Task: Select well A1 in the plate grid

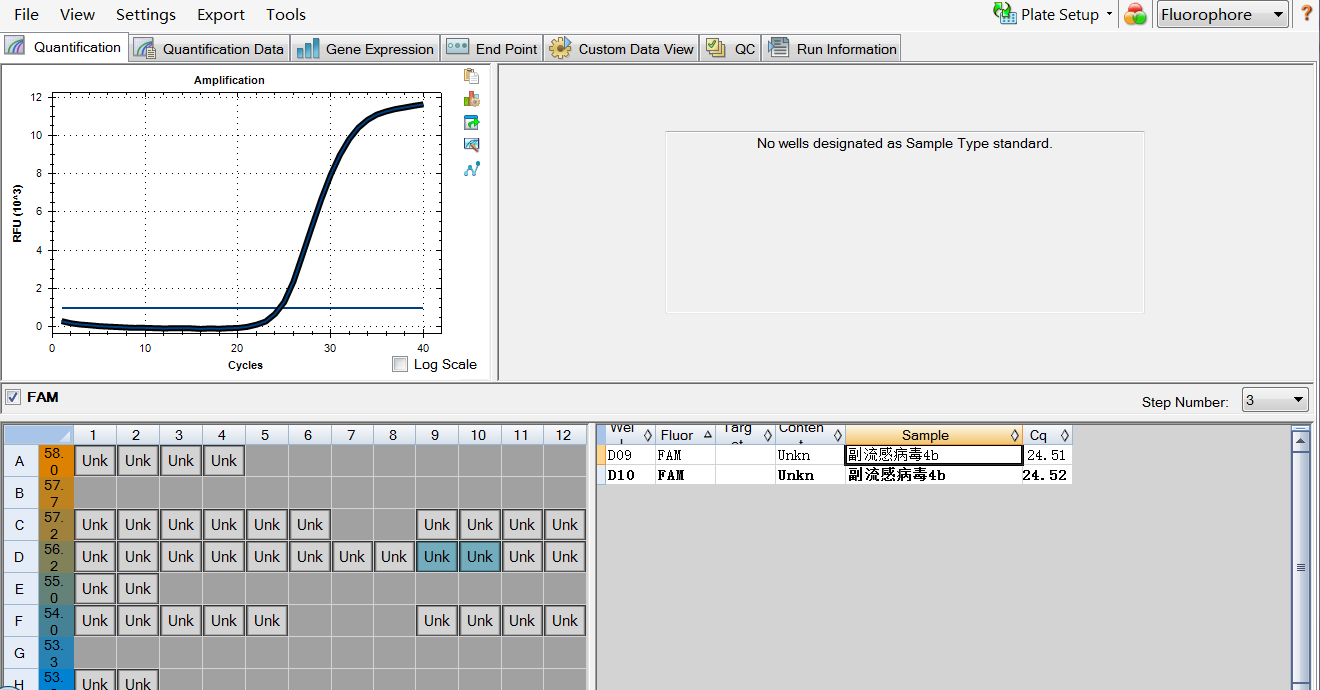Action: point(95,461)
